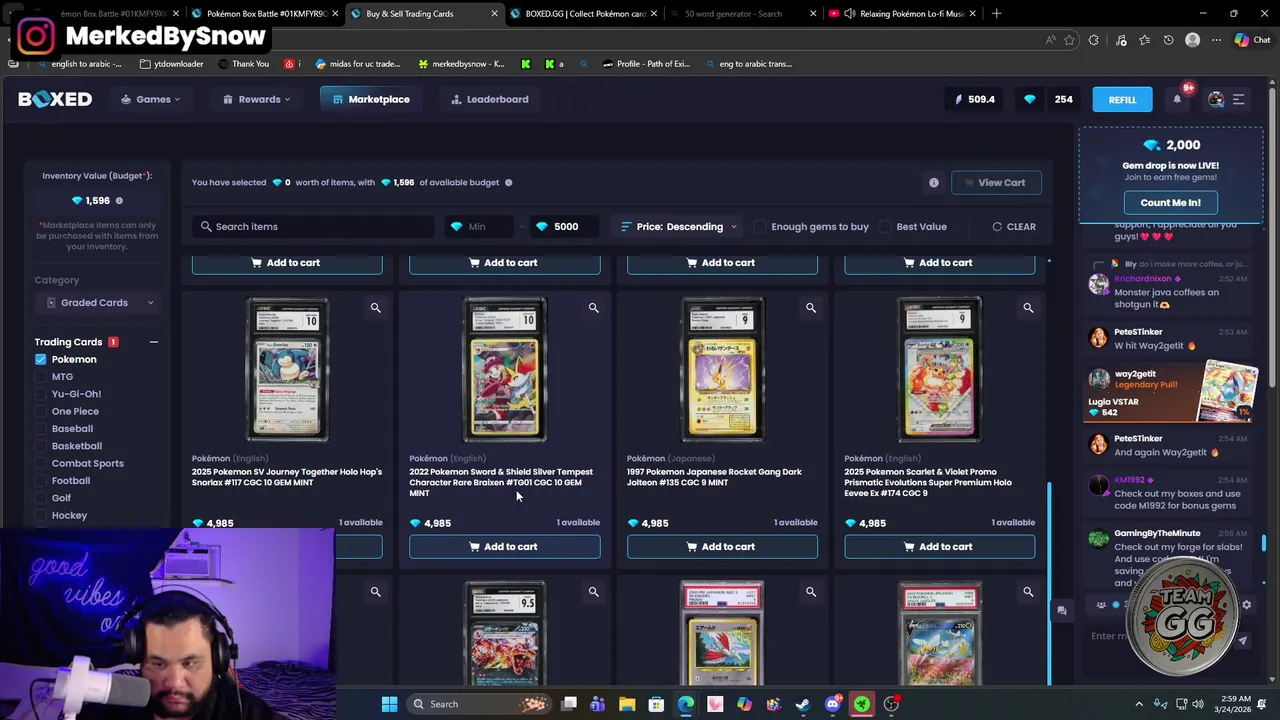Enable the Enough gems to buy filter

(760, 227)
